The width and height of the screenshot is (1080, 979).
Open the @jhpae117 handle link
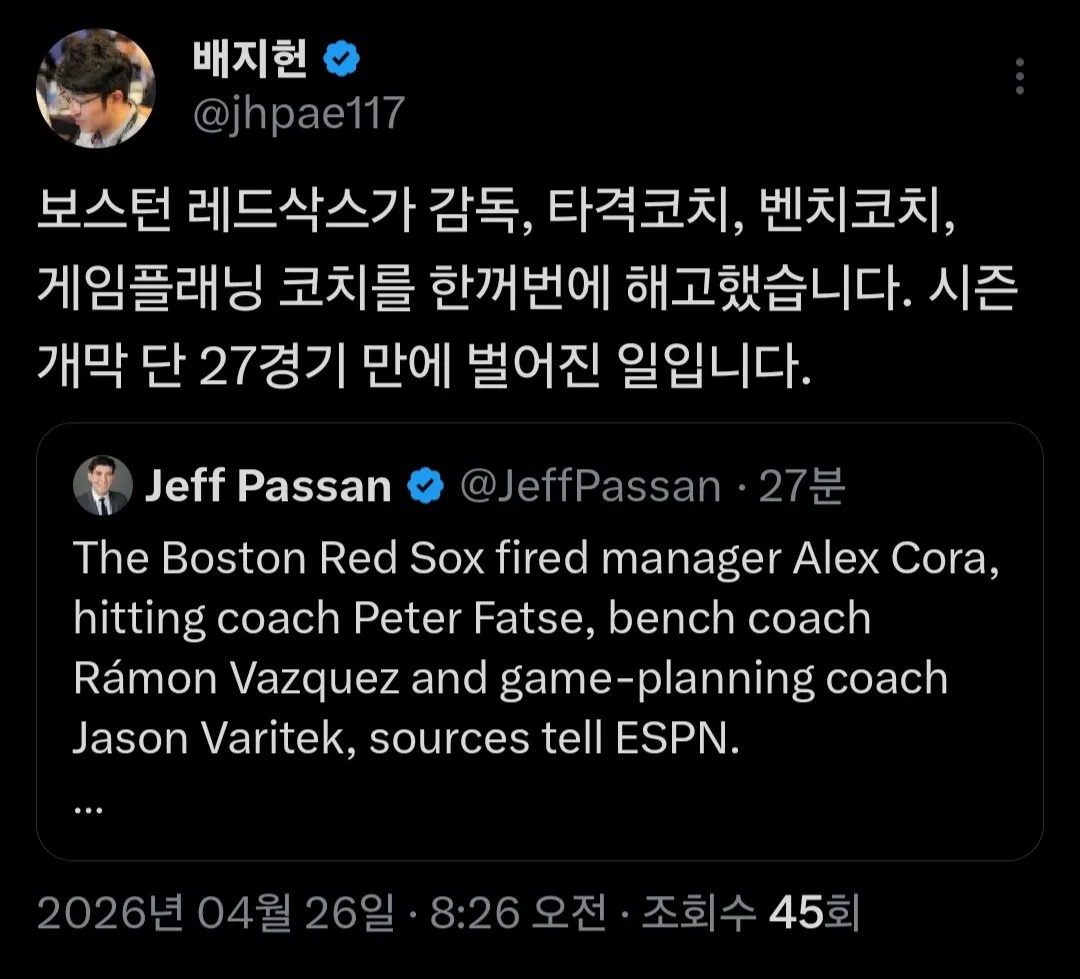[x=297, y=114]
